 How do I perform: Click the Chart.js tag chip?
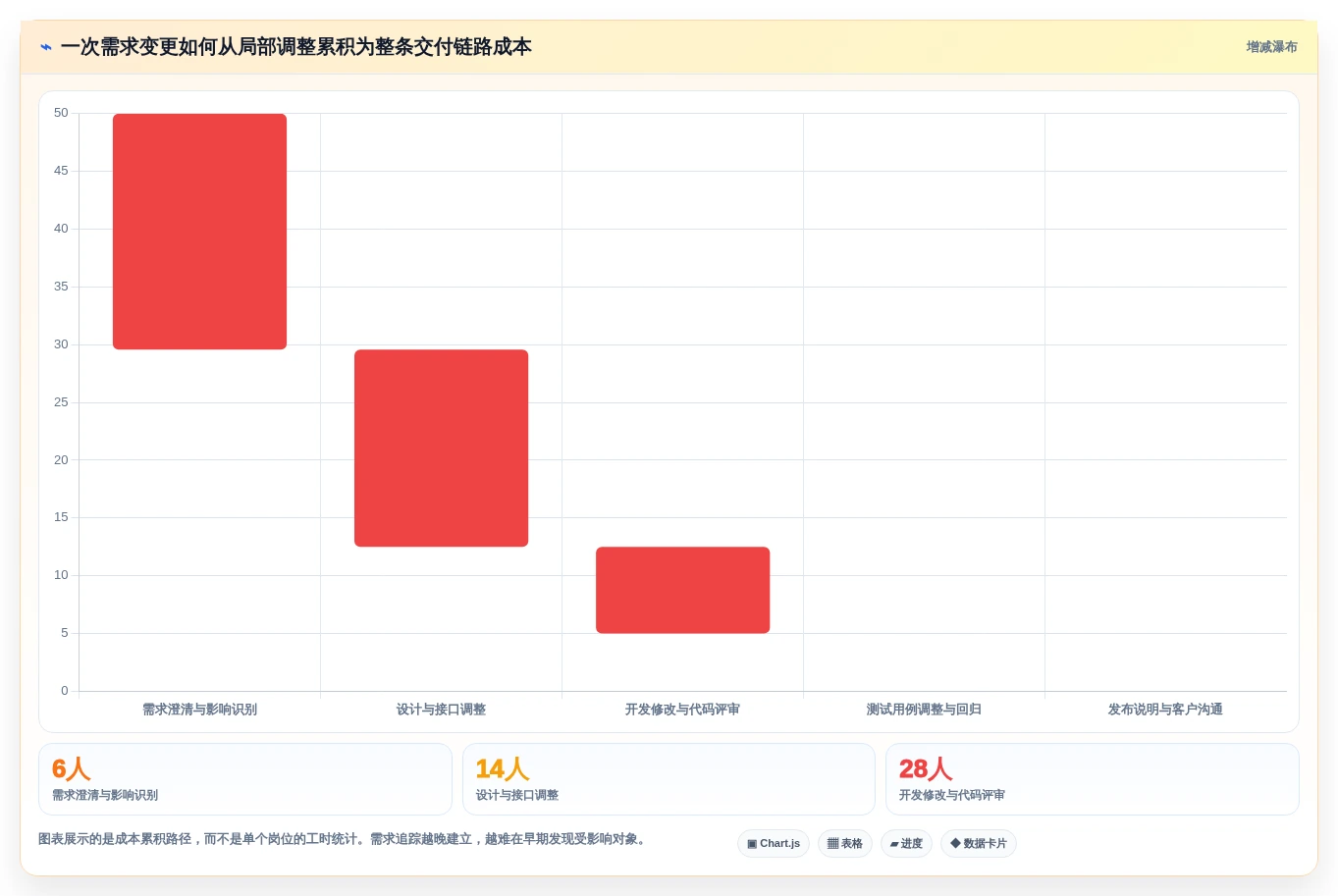(774, 844)
